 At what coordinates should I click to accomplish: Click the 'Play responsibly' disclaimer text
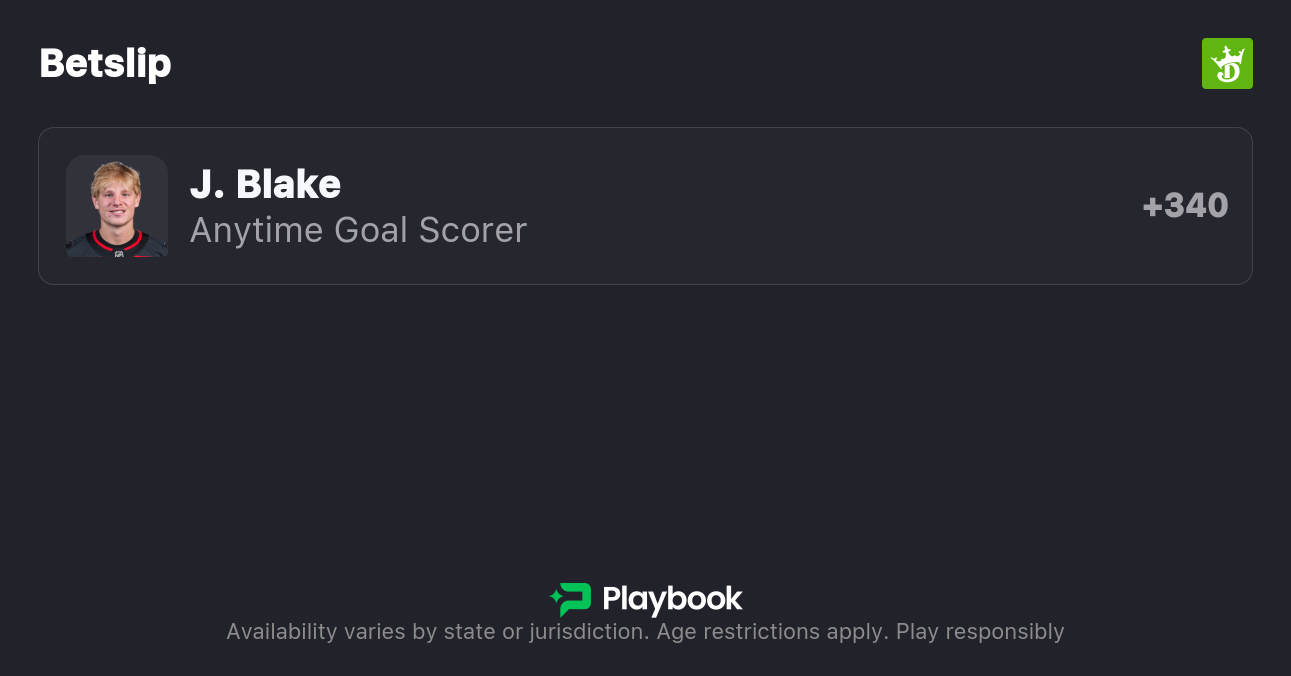(x=979, y=632)
